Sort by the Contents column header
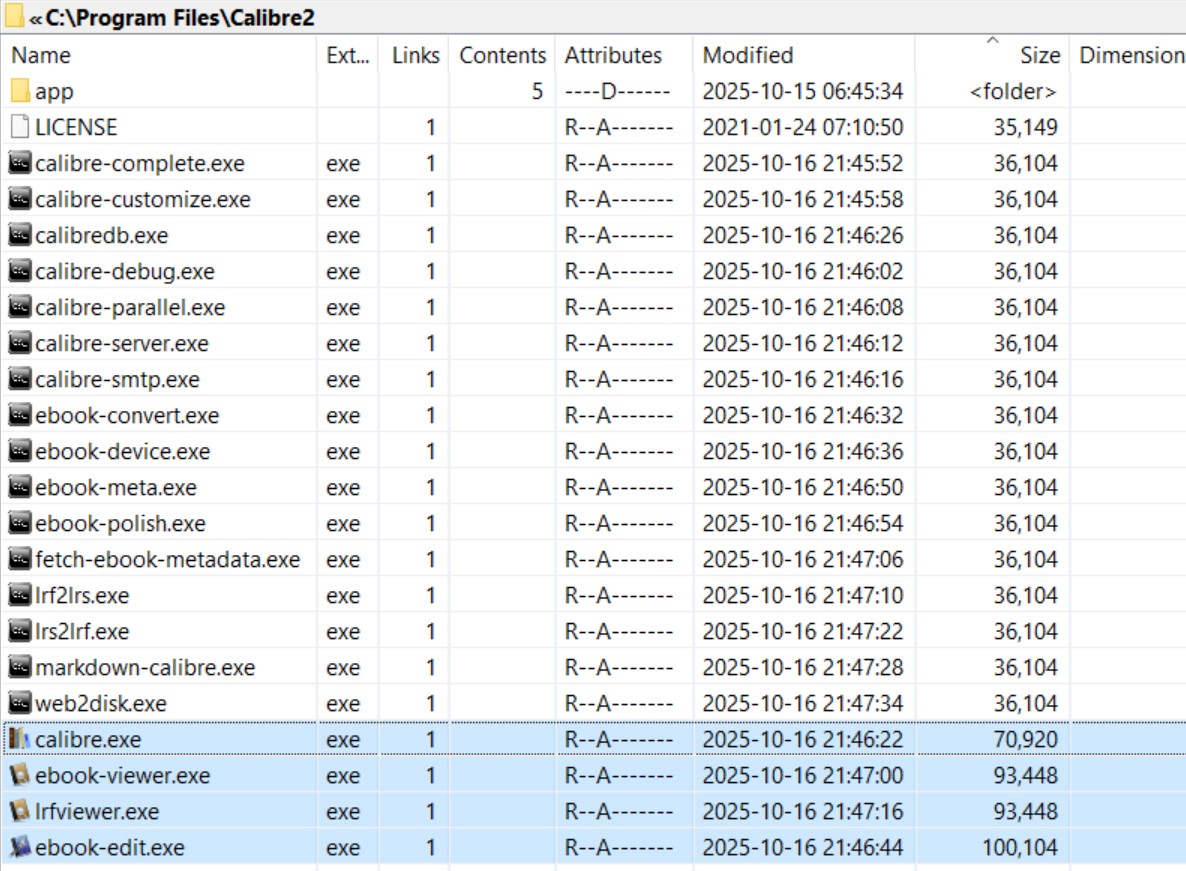1186x871 pixels. [502, 55]
